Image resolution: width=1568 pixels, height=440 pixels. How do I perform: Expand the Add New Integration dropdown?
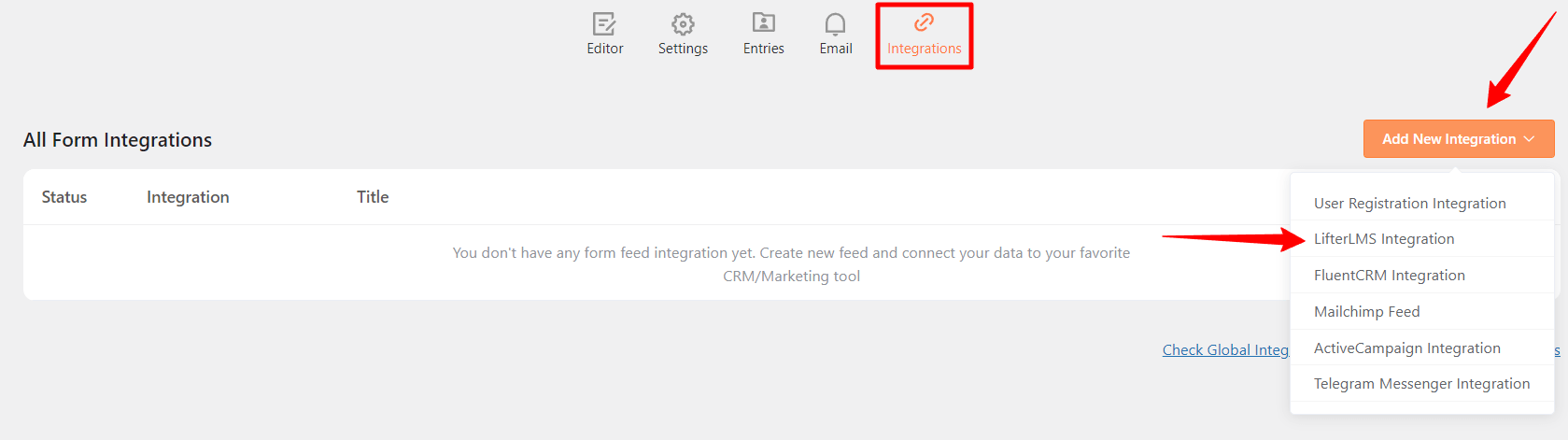click(1459, 138)
